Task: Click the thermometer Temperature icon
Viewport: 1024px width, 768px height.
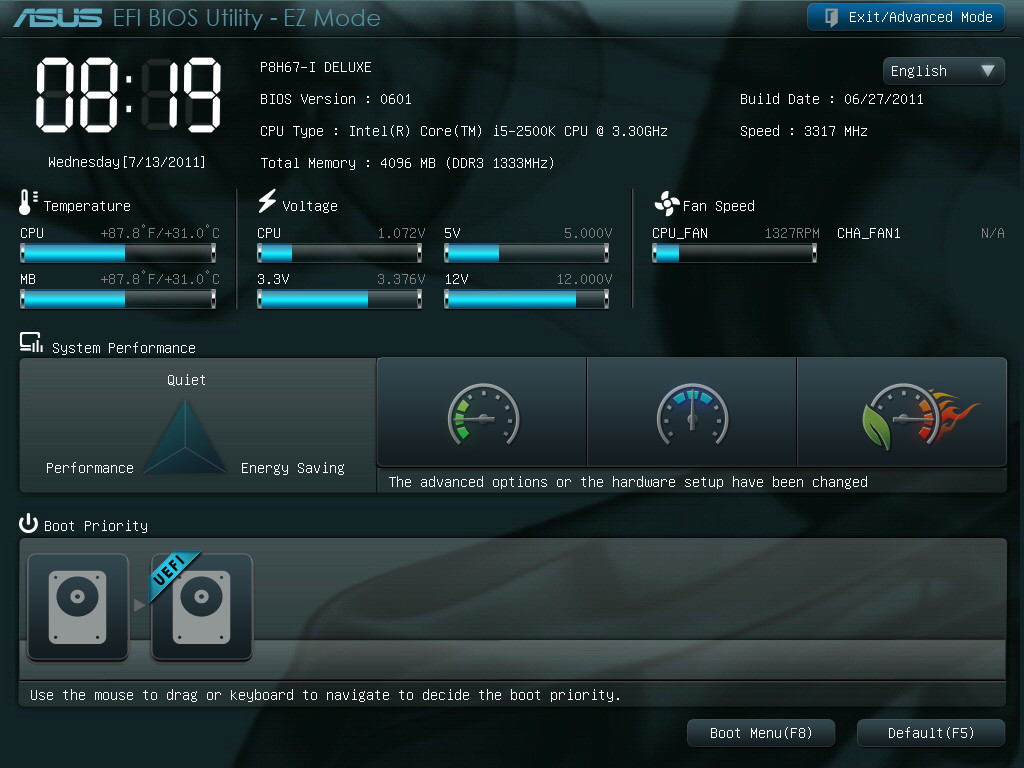Action: (x=27, y=203)
